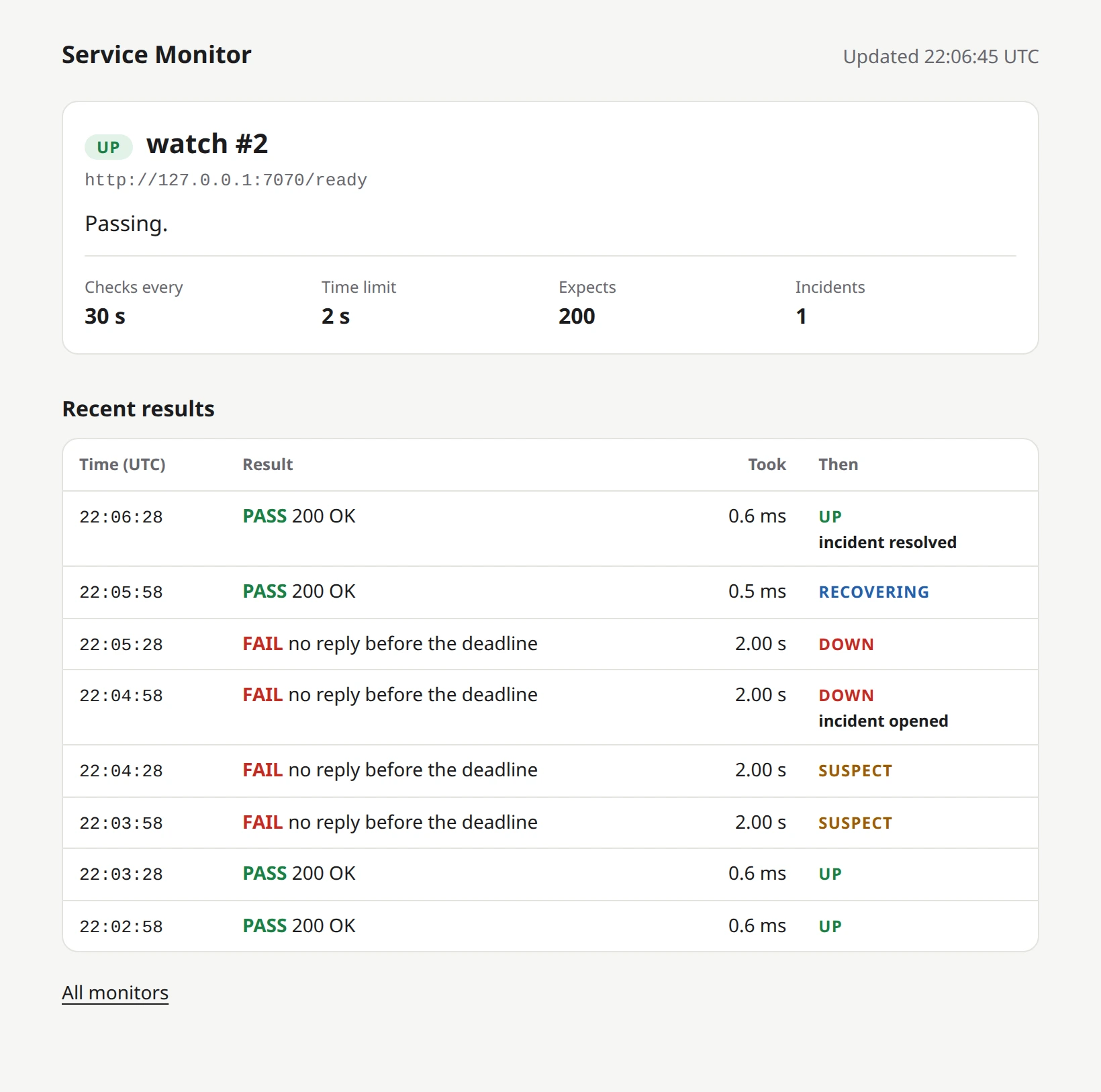Click the 0.5 ms duration value

(x=757, y=592)
